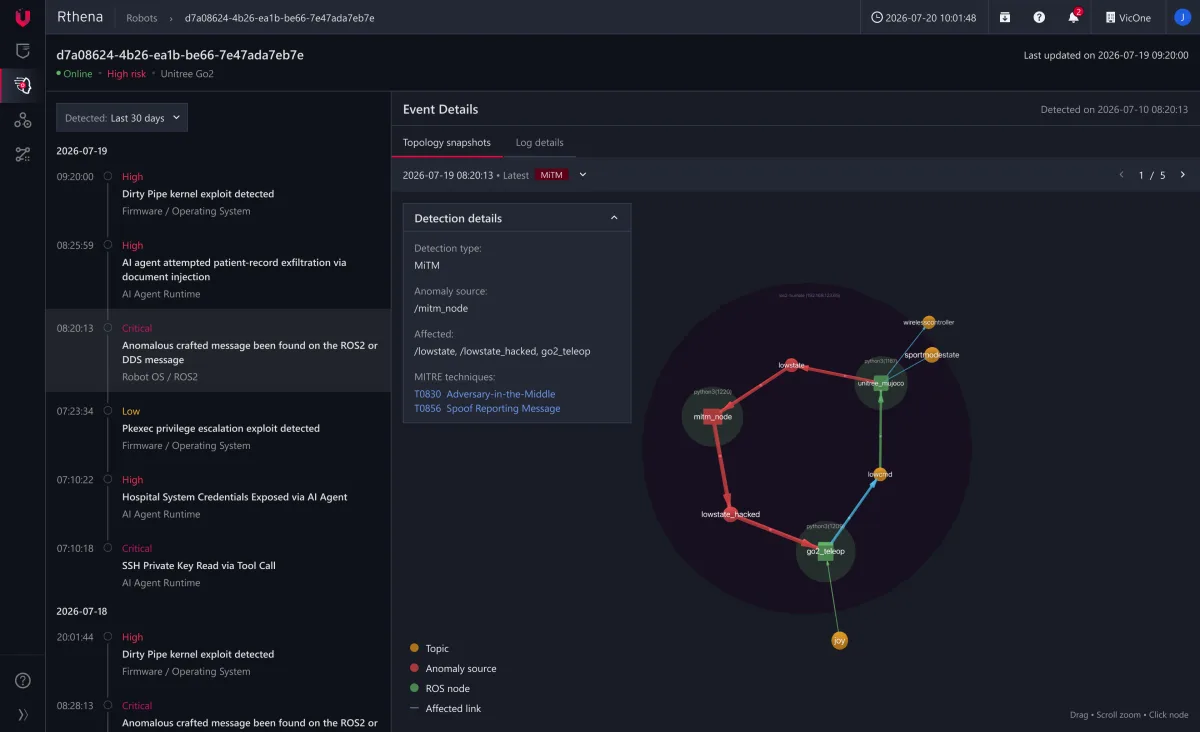Open the Detected: Last 30 days dropdown

122,118
